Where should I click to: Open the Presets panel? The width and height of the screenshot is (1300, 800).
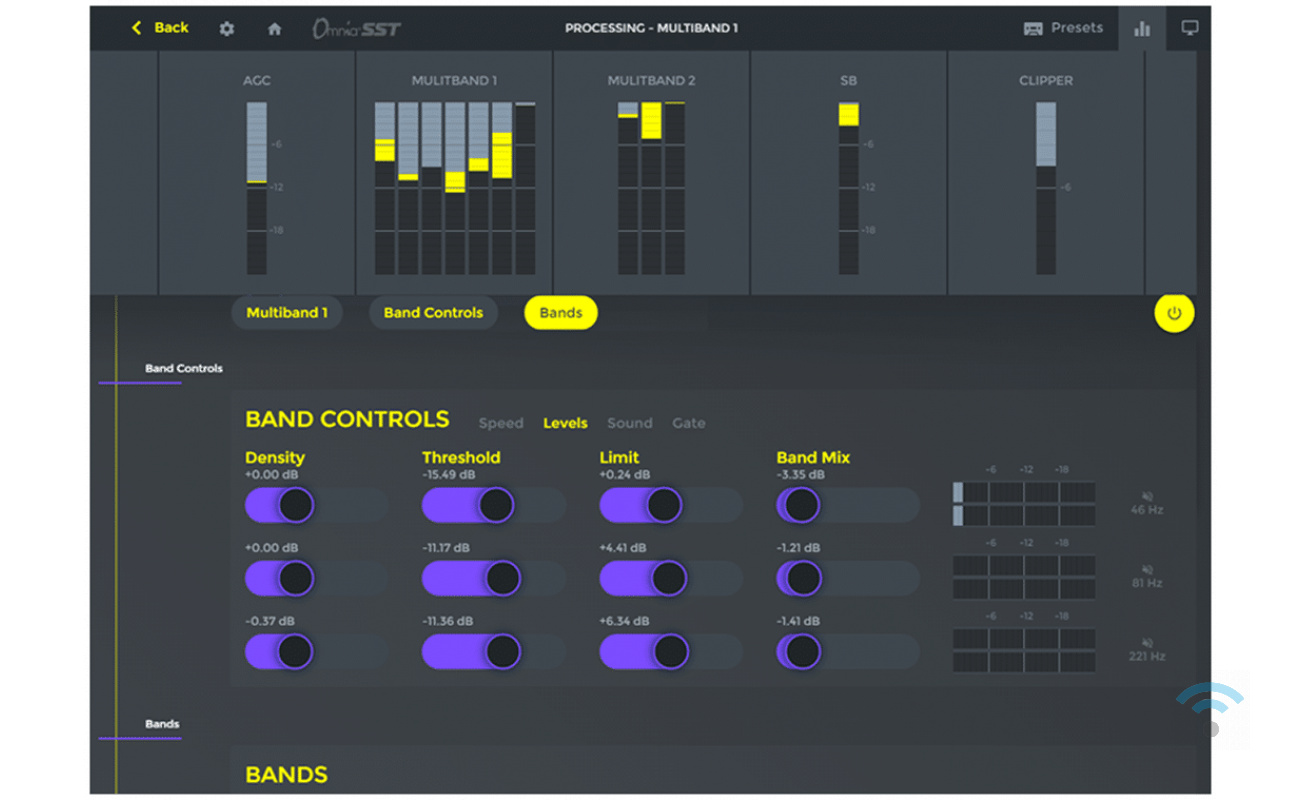tap(1063, 28)
